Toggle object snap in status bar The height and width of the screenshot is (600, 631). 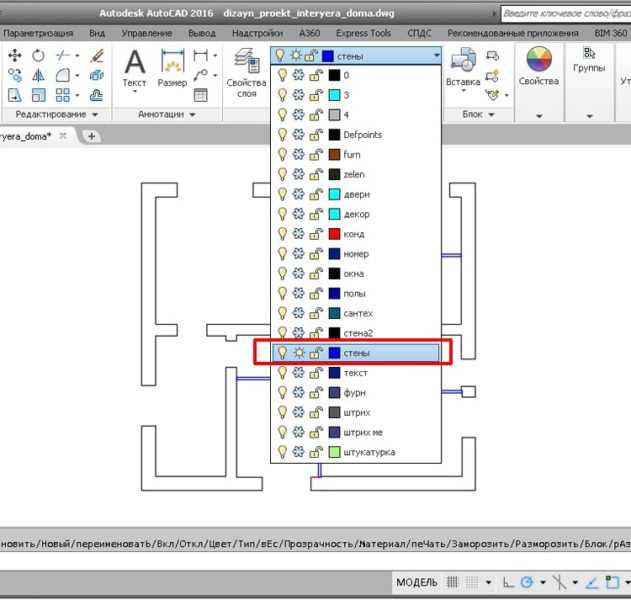click(613, 582)
